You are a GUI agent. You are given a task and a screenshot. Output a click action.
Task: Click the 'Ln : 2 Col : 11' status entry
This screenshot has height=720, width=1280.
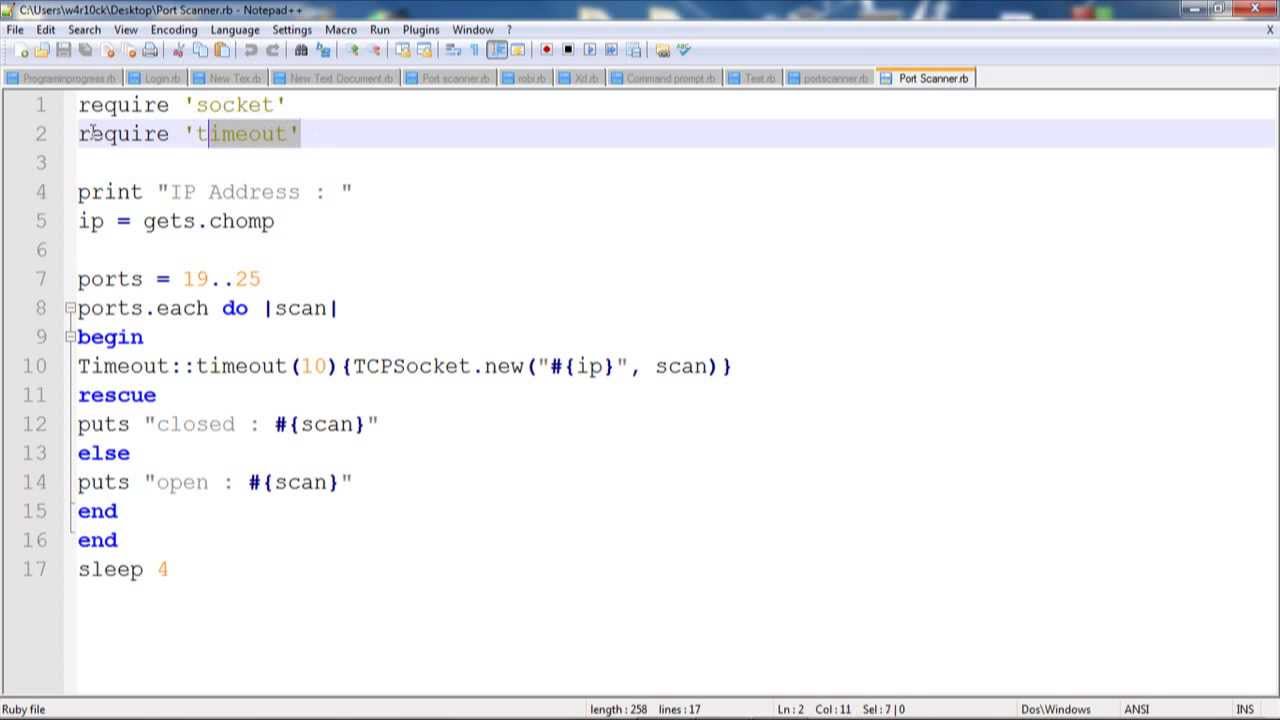[814, 709]
